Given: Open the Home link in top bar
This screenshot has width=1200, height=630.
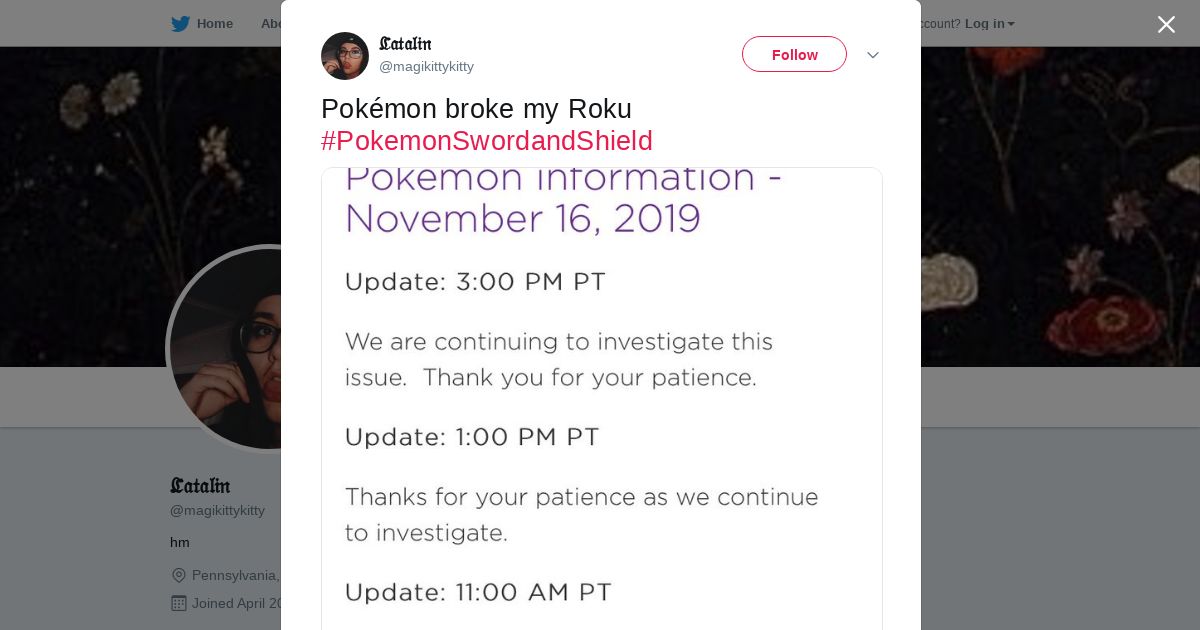Looking at the screenshot, I should click(214, 24).
